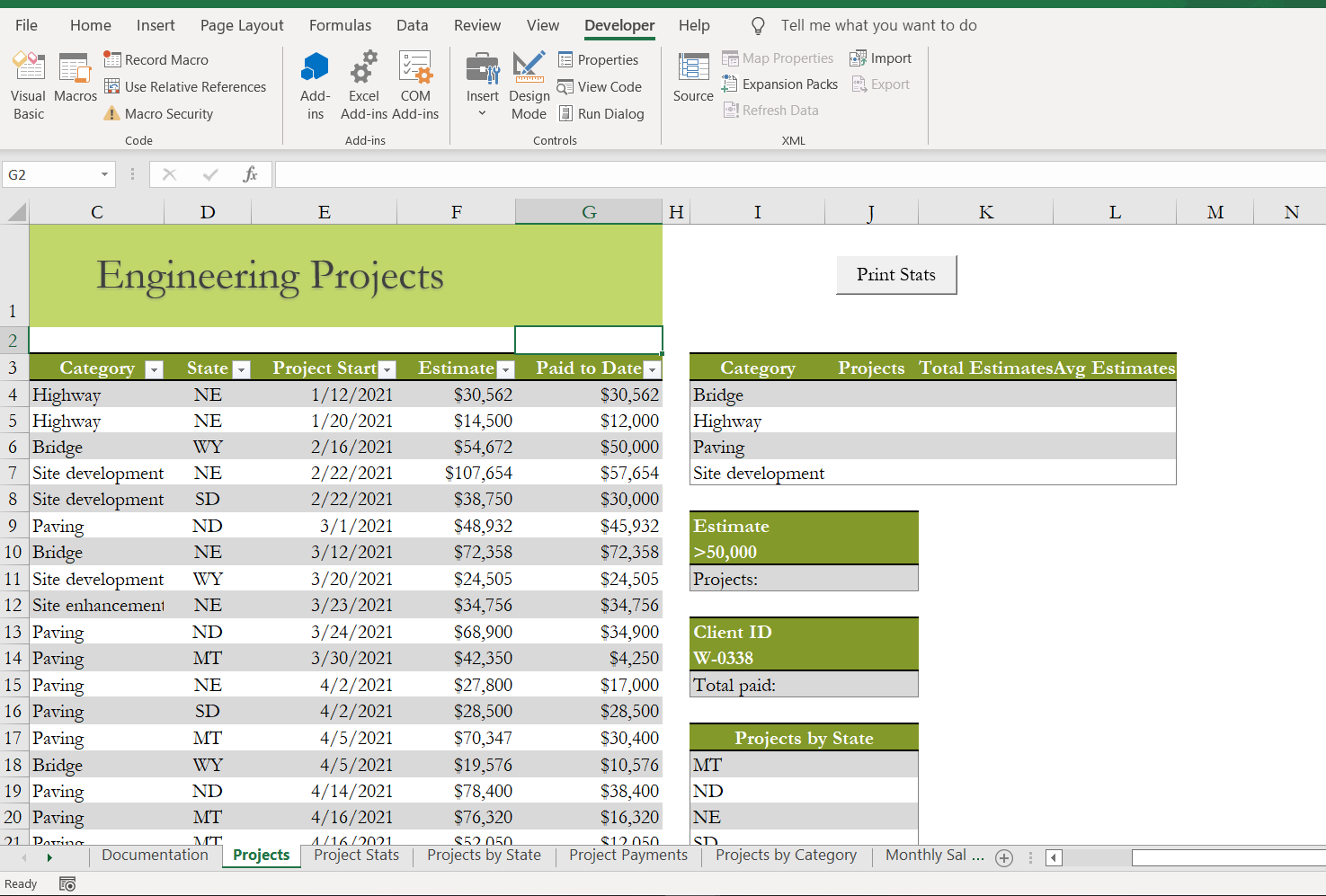
Task: Open the Visual Basic editor
Action: click(x=29, y=85)
